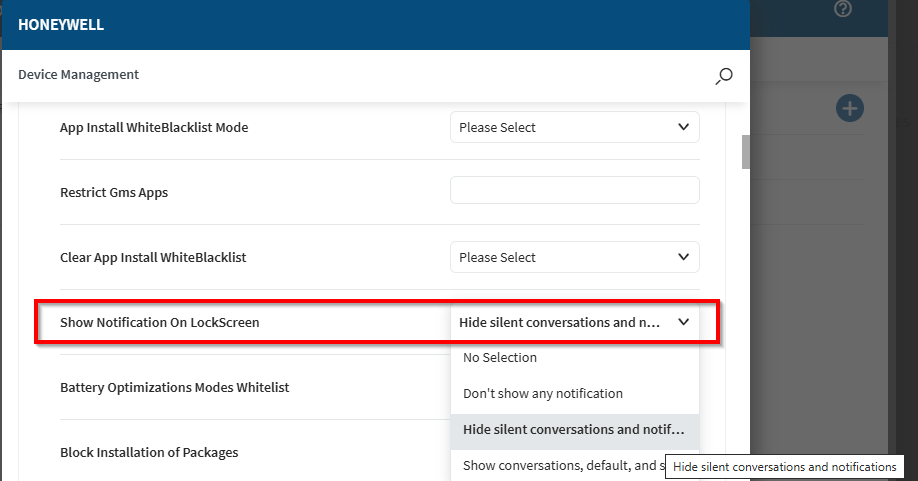Screen dimensions: 918x481
Task: Click the search magnifier icon
Action: (724, 76)
